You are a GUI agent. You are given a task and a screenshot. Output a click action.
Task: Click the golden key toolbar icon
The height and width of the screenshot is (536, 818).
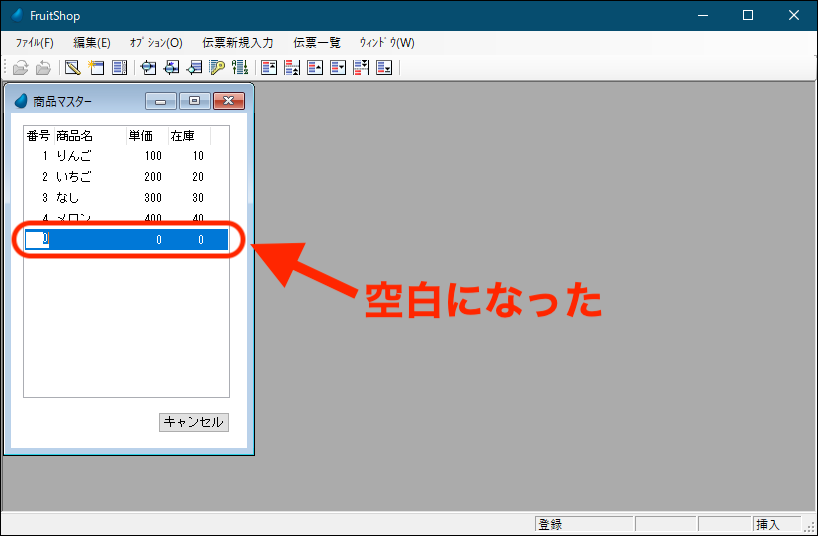(x=217, y=68)
